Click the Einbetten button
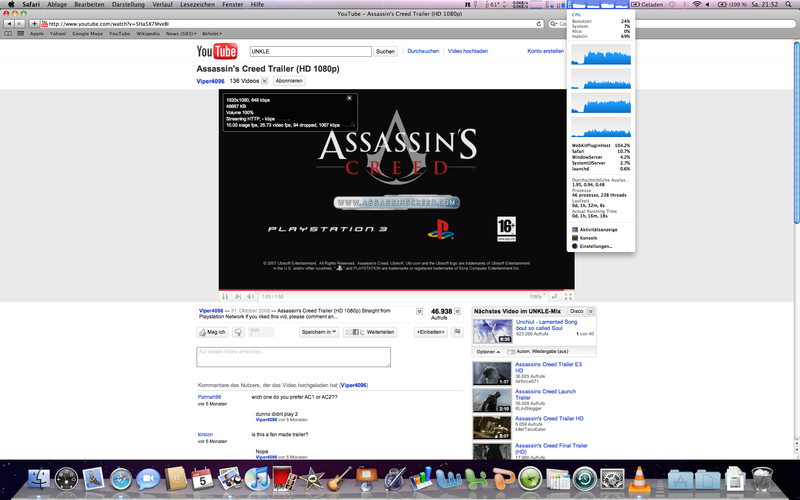This screenshot has width=800, height=500. tap(431, 332)
